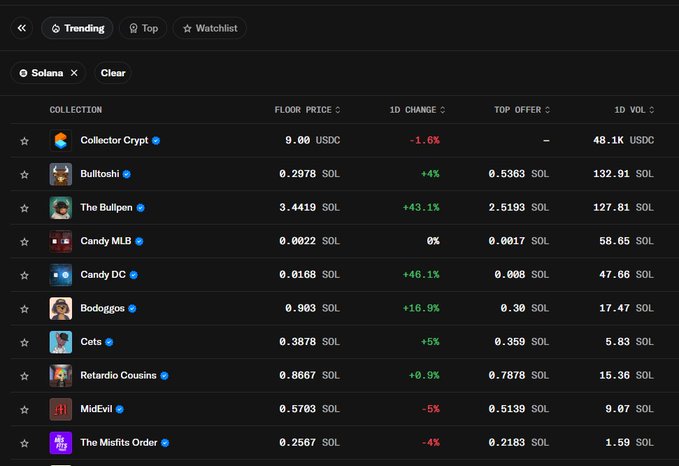Switch to the Trending tab
679x466 pixels.
78,28
